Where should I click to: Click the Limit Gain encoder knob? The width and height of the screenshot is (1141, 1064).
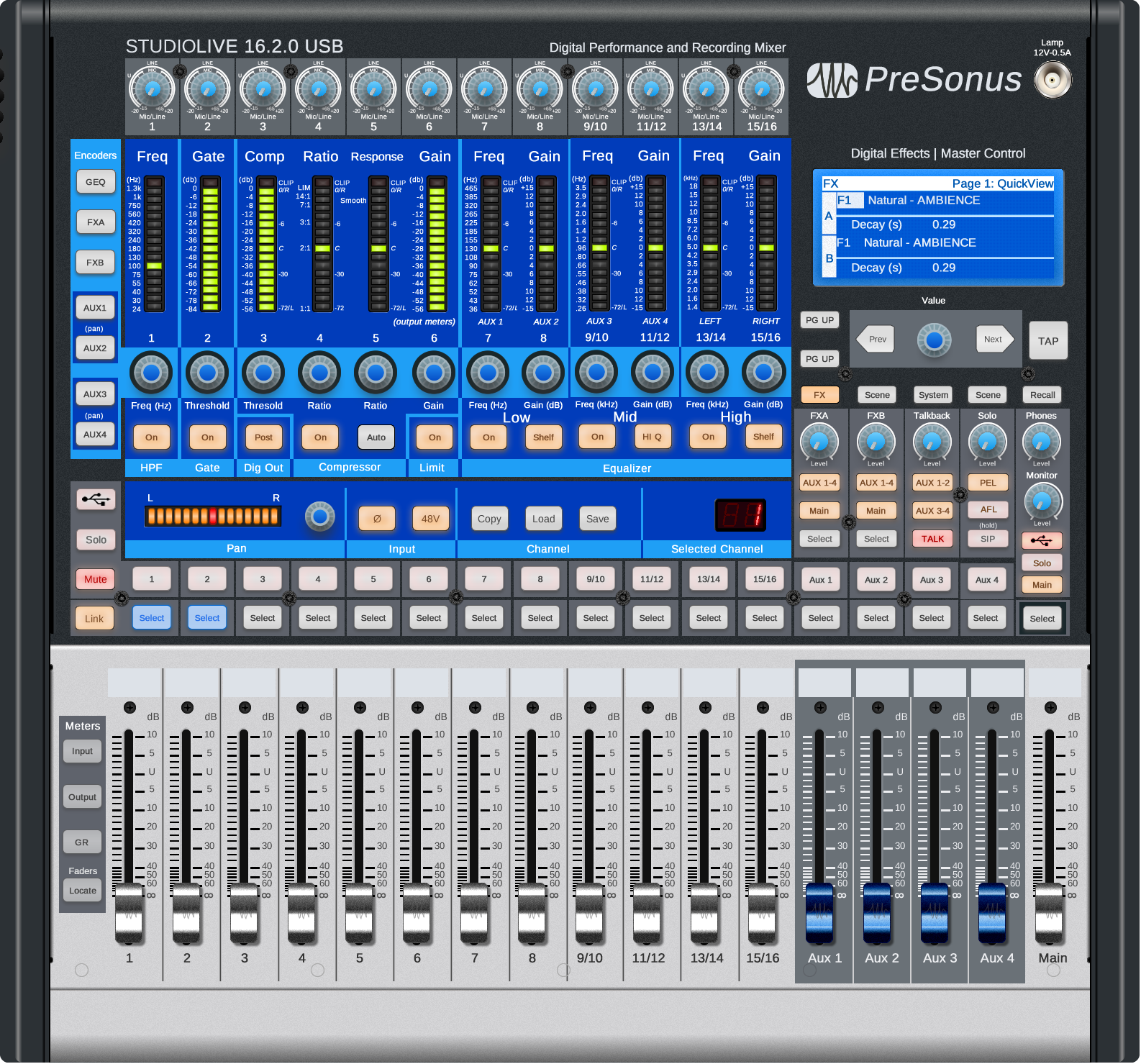coord(433,373)
